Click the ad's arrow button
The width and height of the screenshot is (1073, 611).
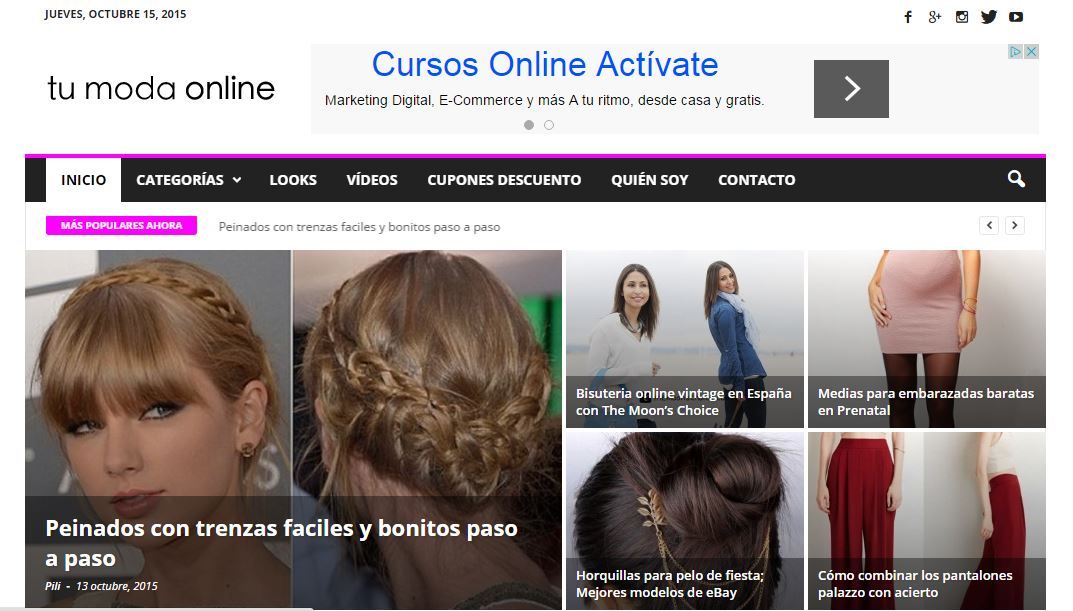point(851,89)
